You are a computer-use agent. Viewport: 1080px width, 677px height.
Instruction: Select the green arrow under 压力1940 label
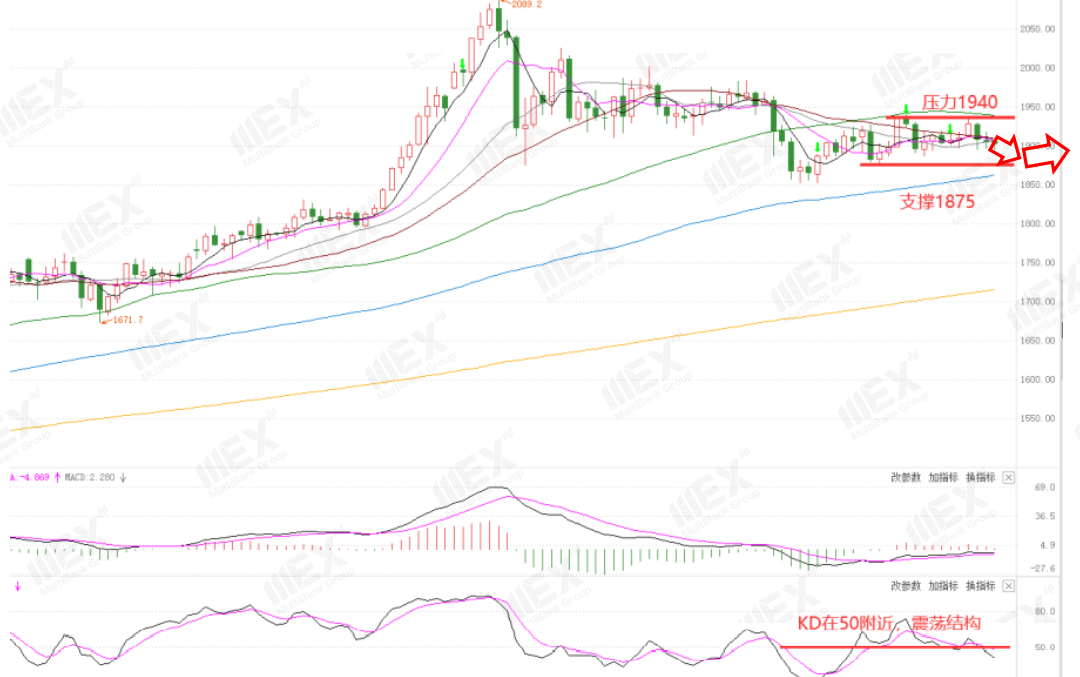906,107
